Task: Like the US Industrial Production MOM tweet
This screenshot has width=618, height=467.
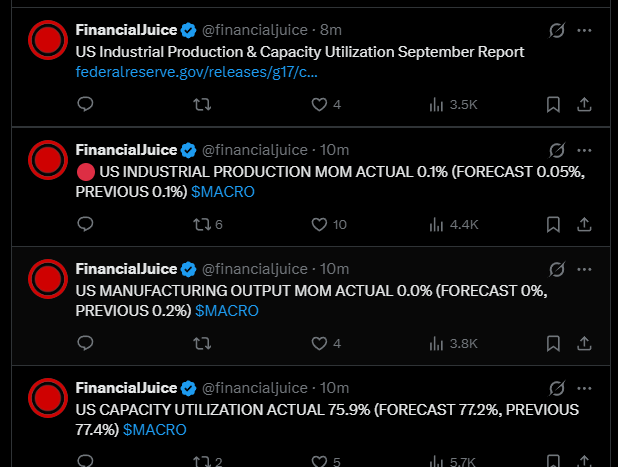Action: tap(319, 224)
